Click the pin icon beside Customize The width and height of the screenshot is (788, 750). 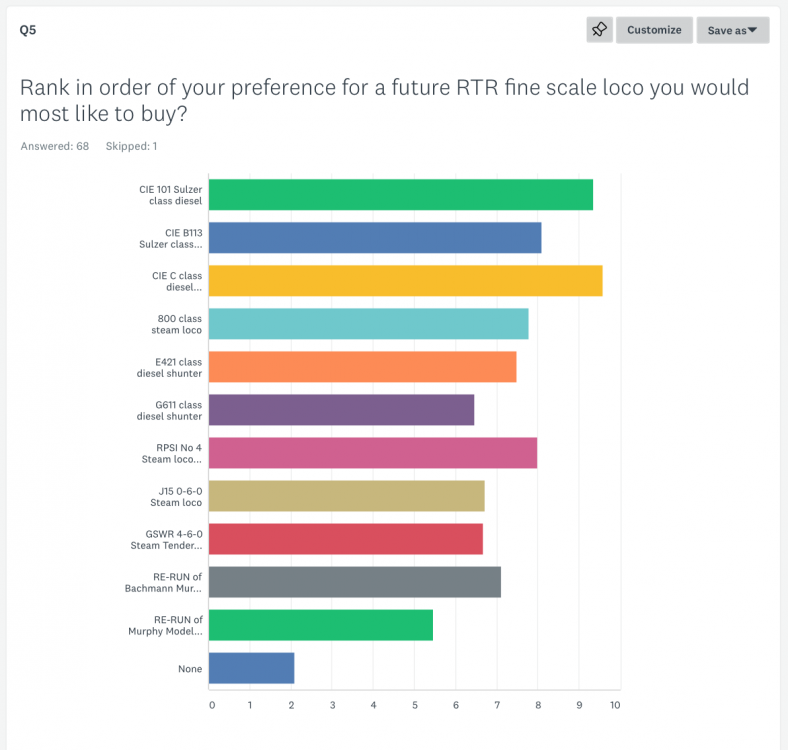[x=599, y=30]
